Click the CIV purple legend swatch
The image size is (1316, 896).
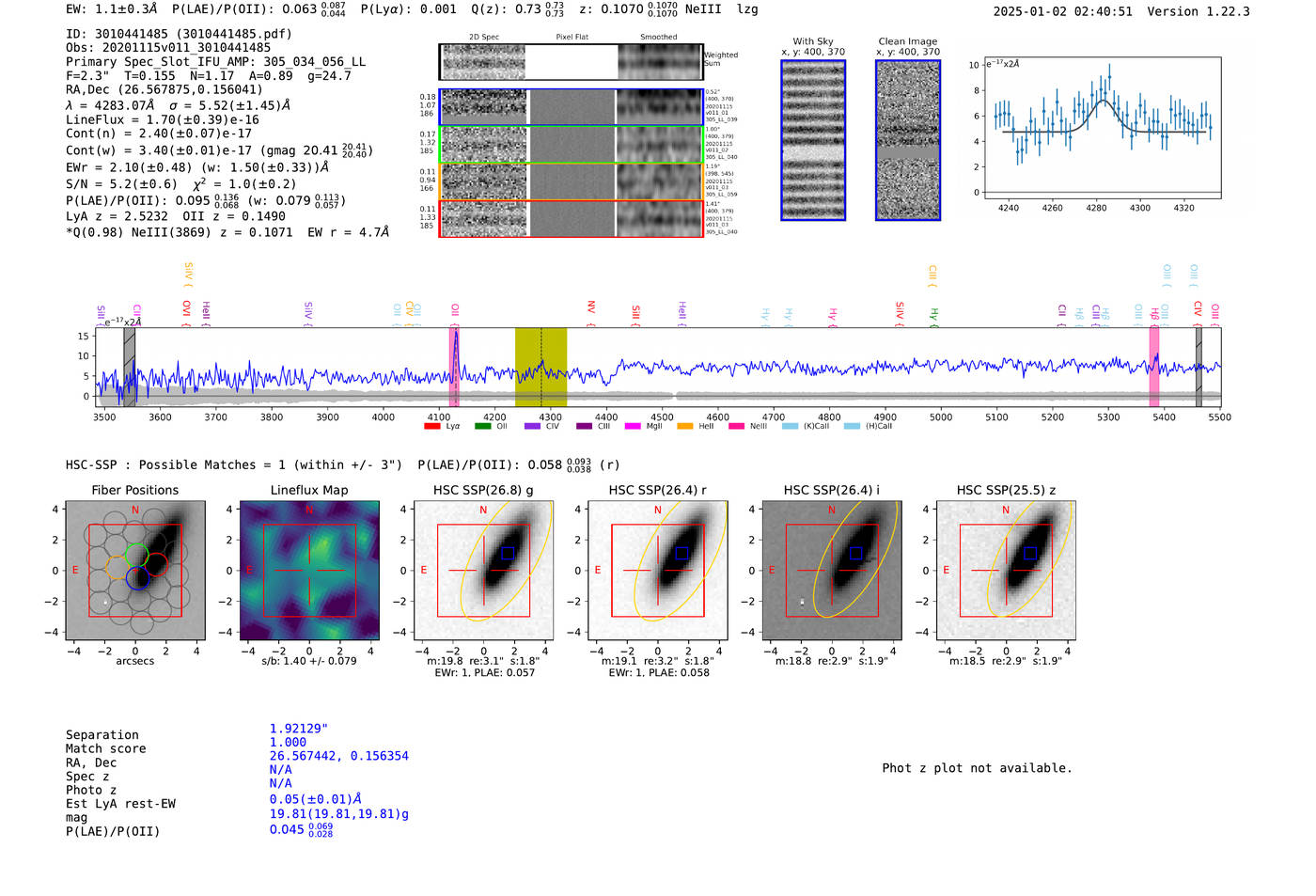[533, 426]
